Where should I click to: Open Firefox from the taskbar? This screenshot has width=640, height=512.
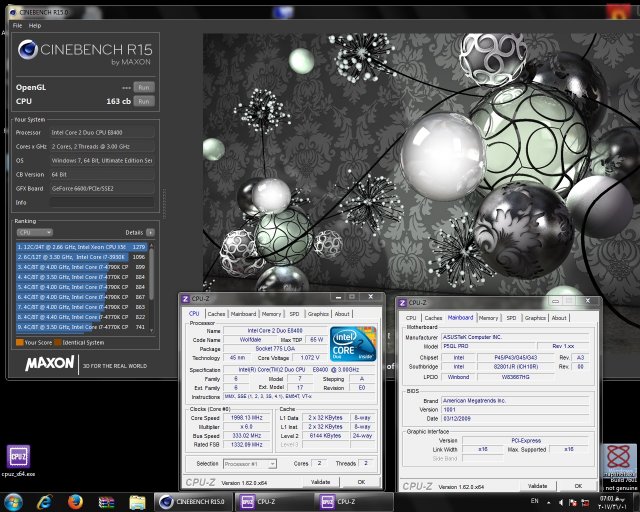75,501
